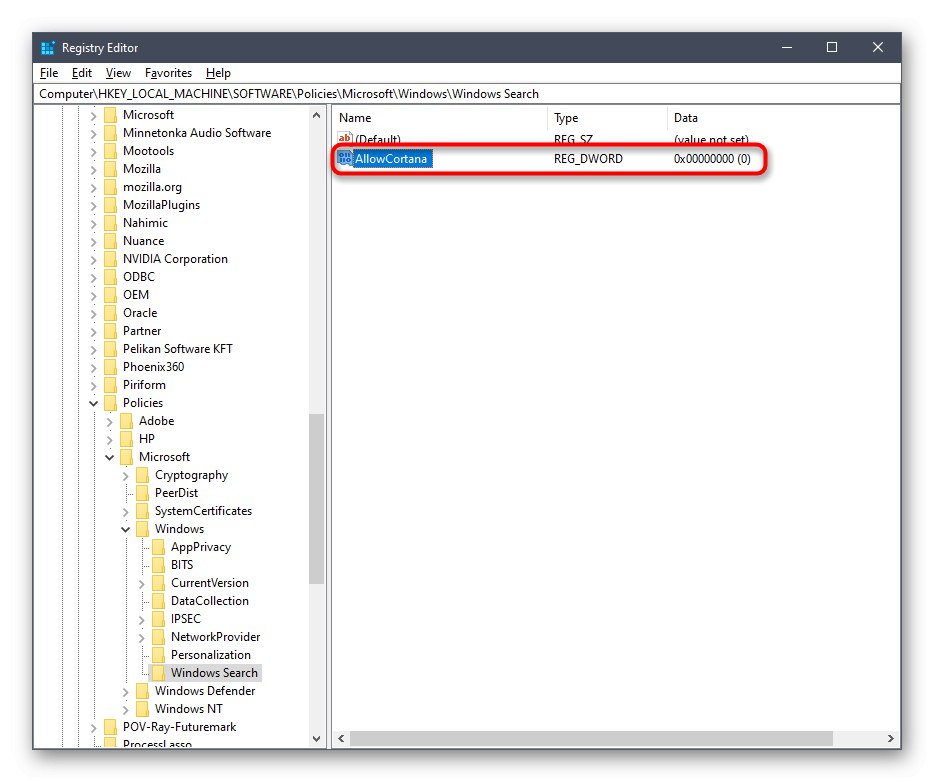
Task: Click the registry path address bar
Action: (467, 94)
